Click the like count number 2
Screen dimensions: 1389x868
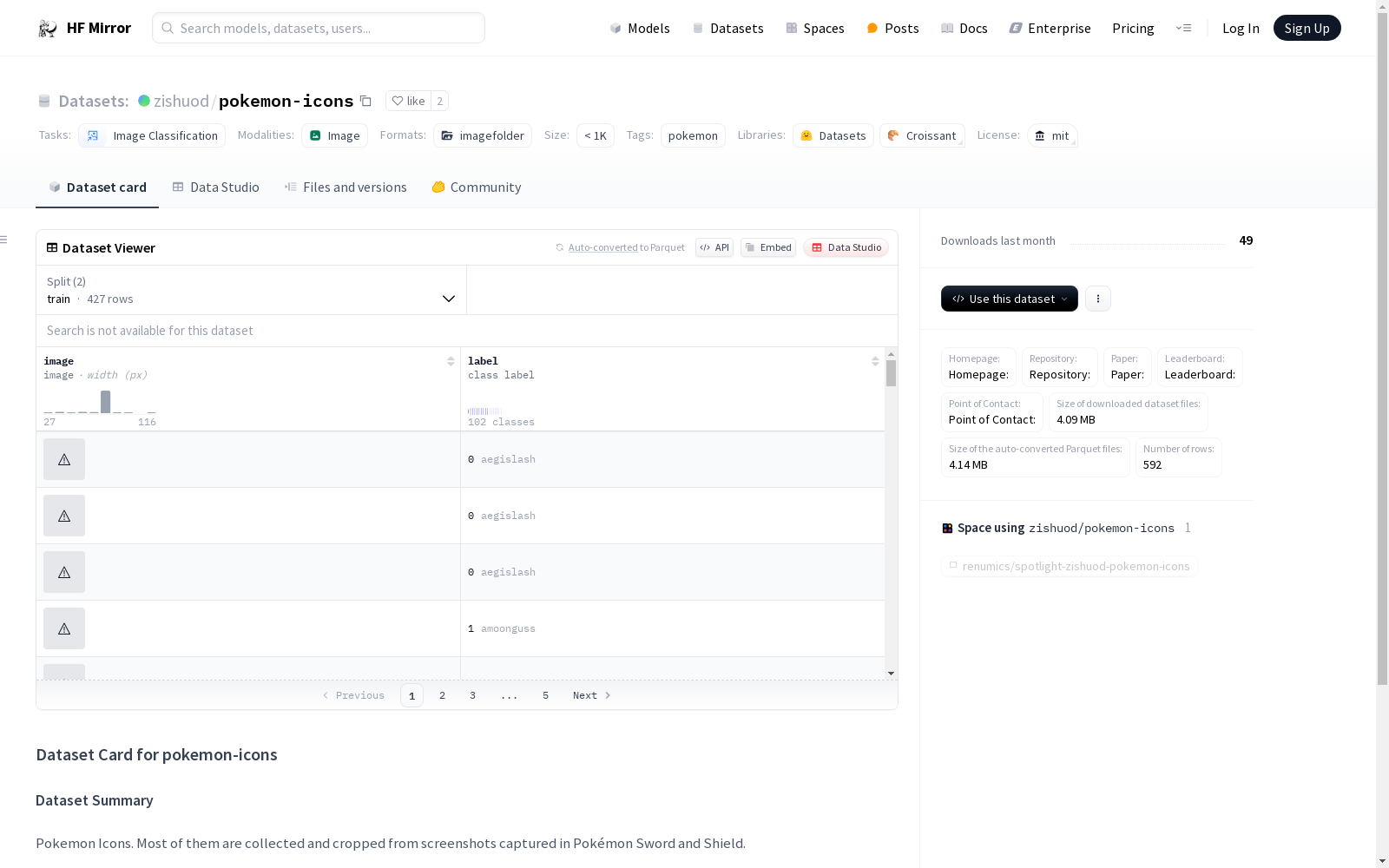click(x=440, y=101)
